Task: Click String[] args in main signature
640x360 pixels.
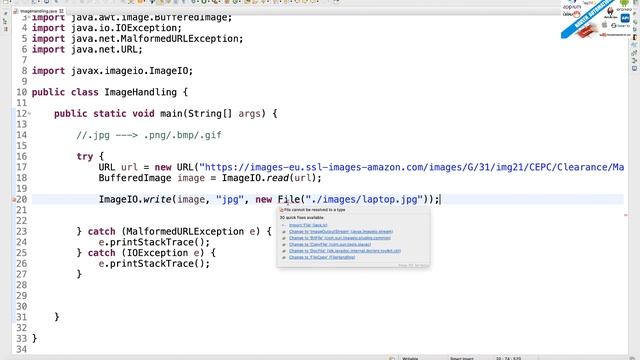Action: point(224,114)
